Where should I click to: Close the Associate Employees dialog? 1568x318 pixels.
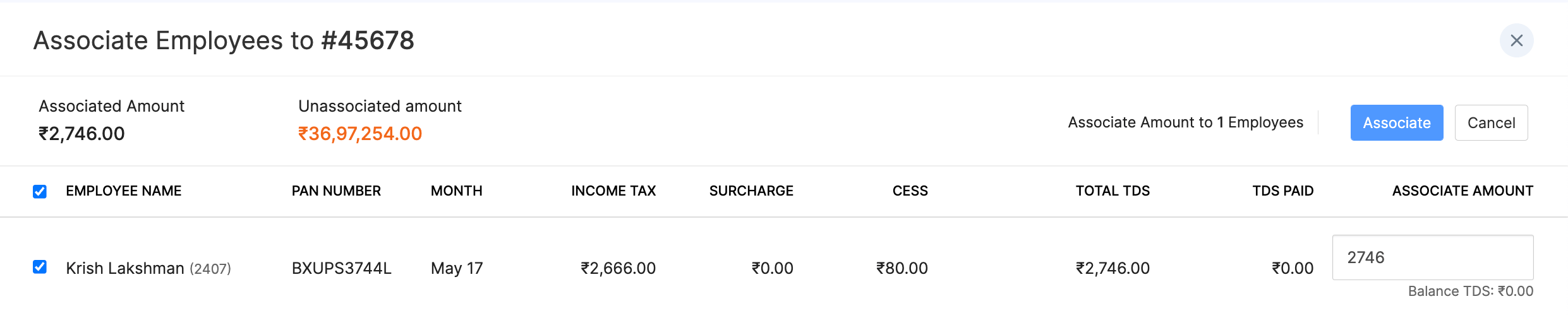[1516, 40]
